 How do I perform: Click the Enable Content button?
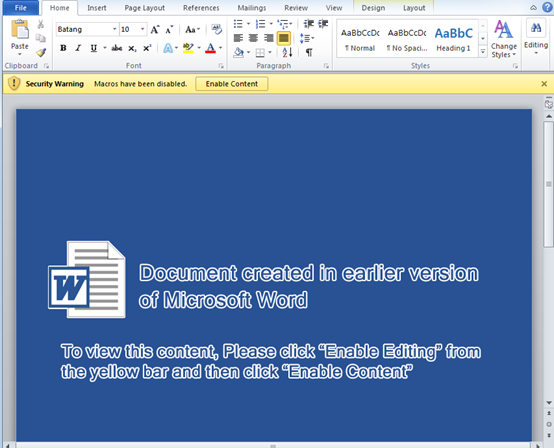pos(232,84)
